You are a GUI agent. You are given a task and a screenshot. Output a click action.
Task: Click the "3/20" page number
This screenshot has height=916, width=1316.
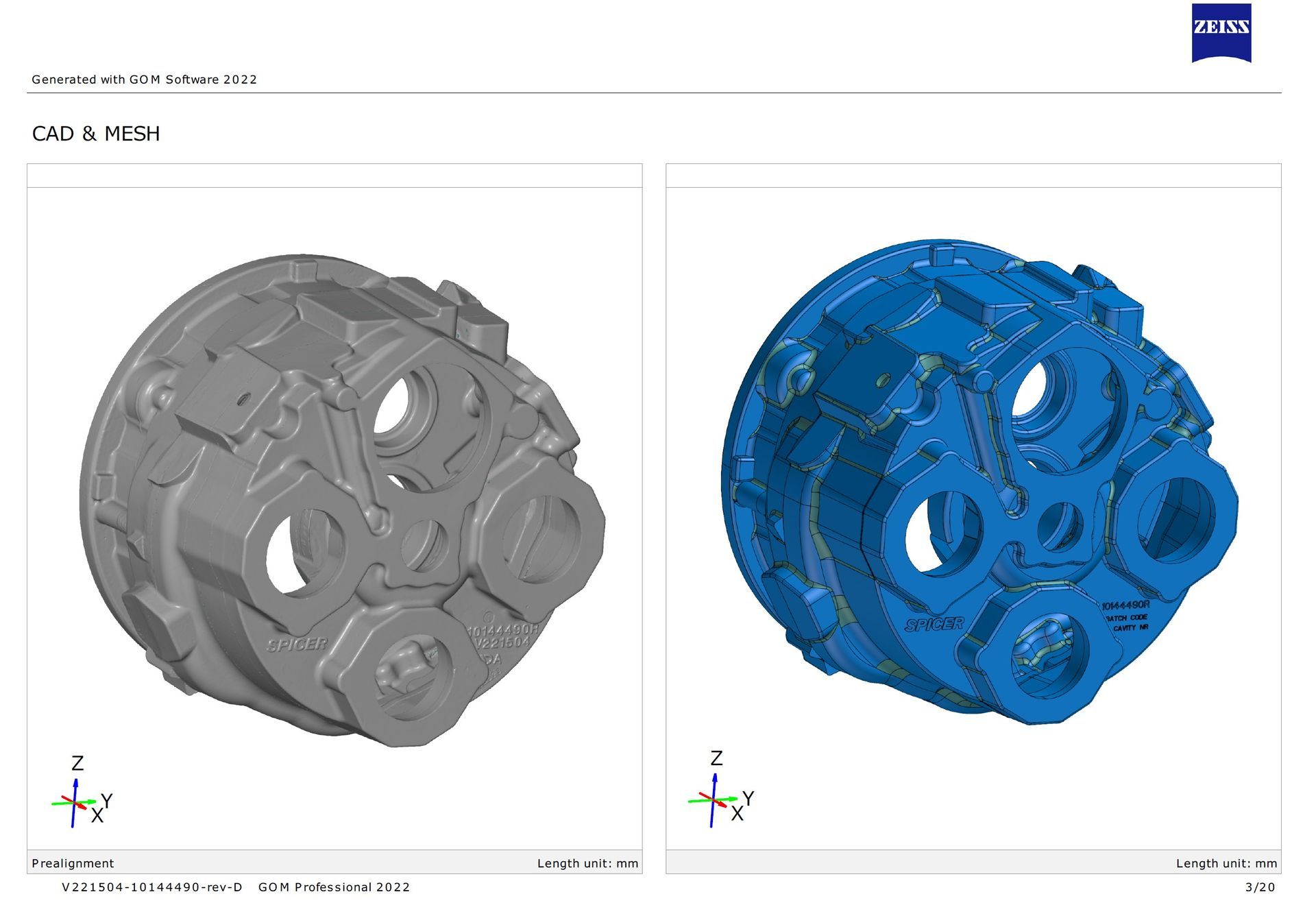point(1260,887)
